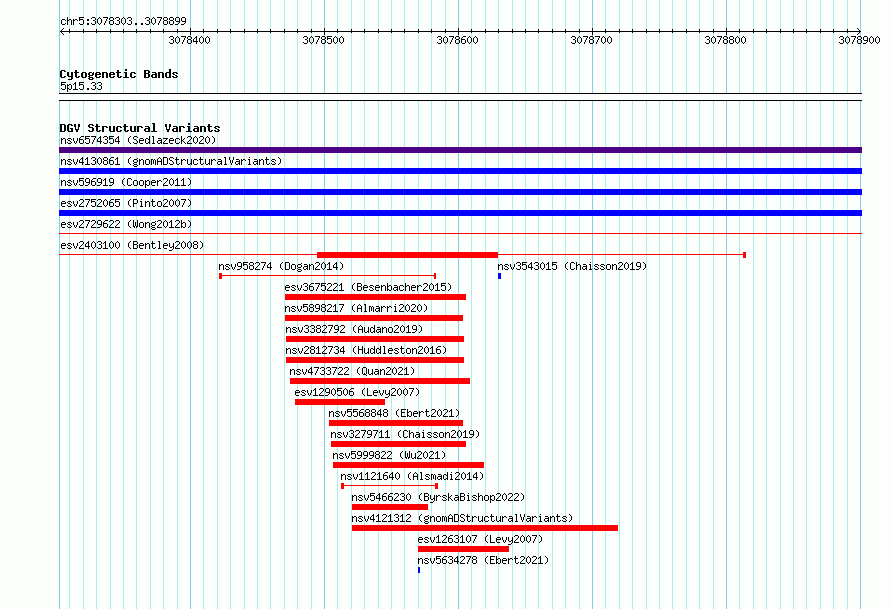Click the red bar under nsv3382792
The image size is (890, 609).
[375, 339]
